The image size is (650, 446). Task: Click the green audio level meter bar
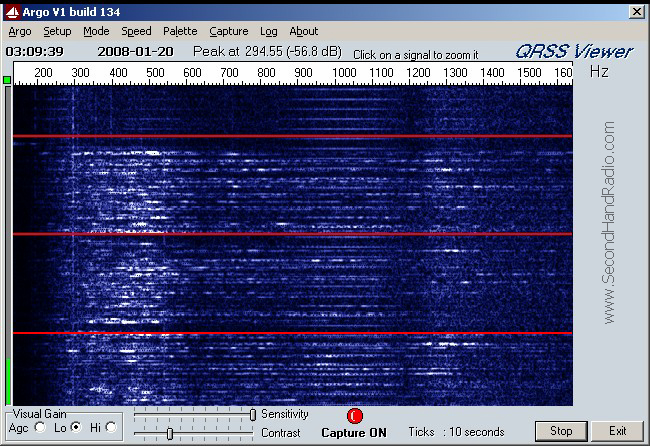tap(8, 381)
